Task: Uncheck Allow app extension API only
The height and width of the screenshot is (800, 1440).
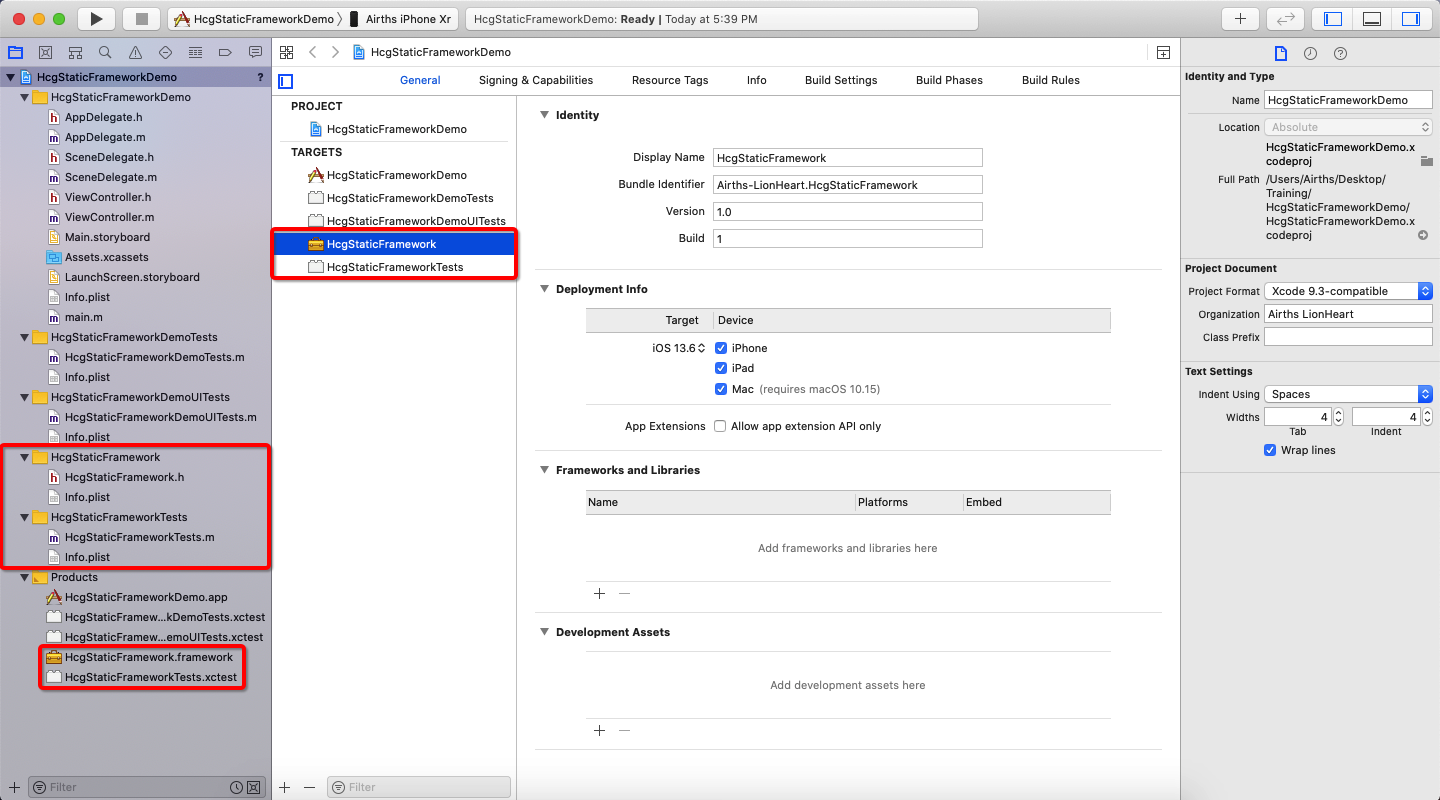Action: (718, 426)
